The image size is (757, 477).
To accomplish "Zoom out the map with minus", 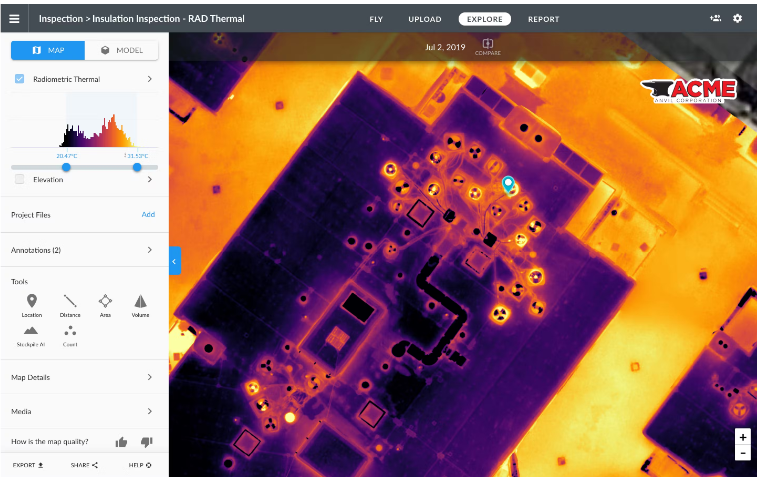I will [x=743, y=453].
